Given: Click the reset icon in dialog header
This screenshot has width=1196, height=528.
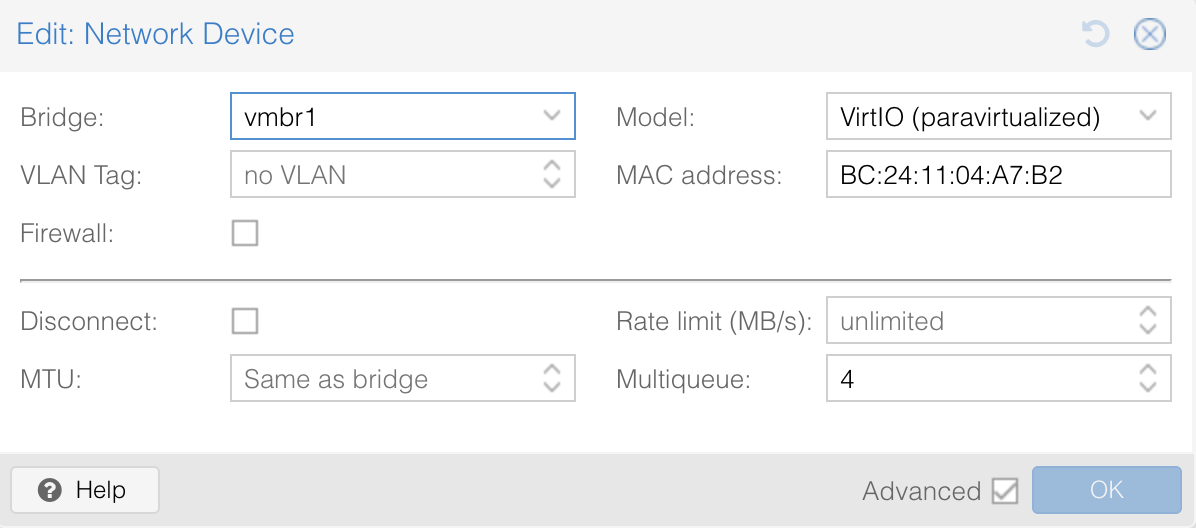Looking at the screenshot, I should click(x=1096, y=35).
